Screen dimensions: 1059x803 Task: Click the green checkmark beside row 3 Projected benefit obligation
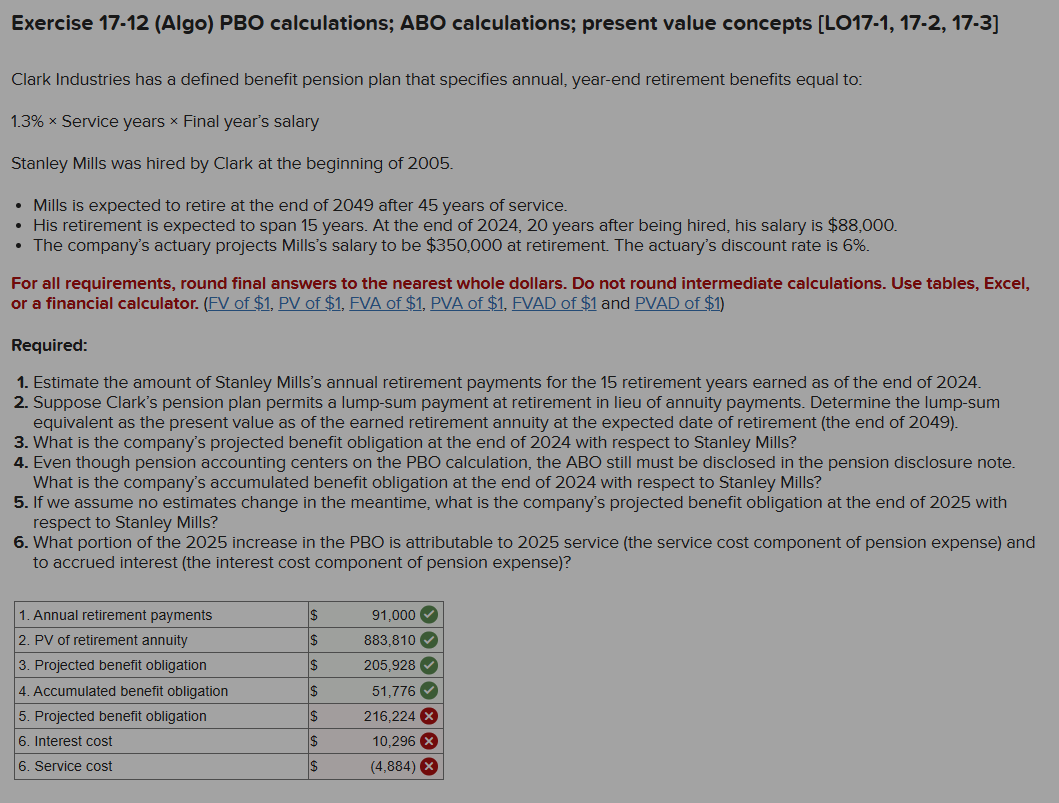pos(429,665)
